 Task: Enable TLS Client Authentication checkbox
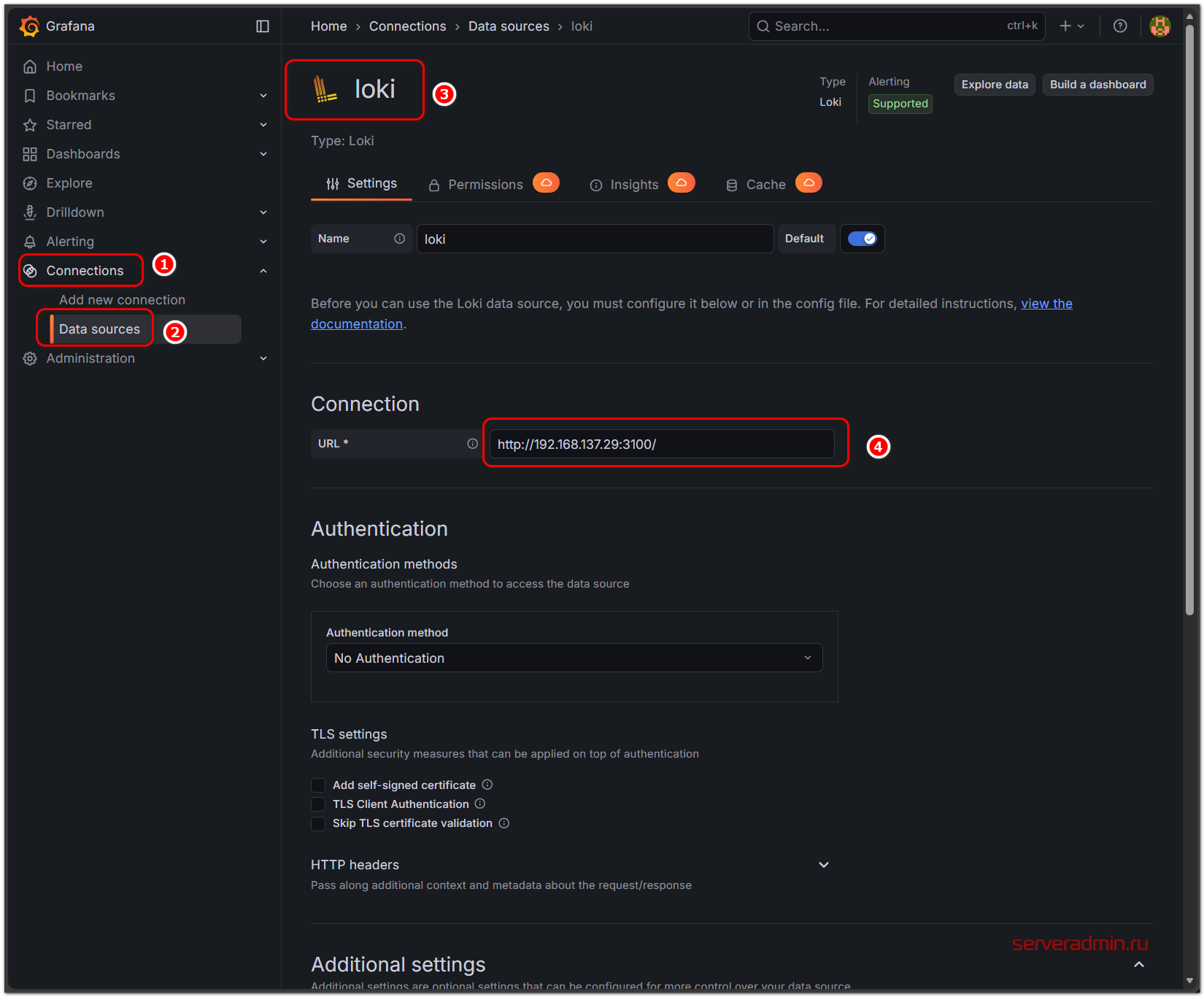point(318,804)
